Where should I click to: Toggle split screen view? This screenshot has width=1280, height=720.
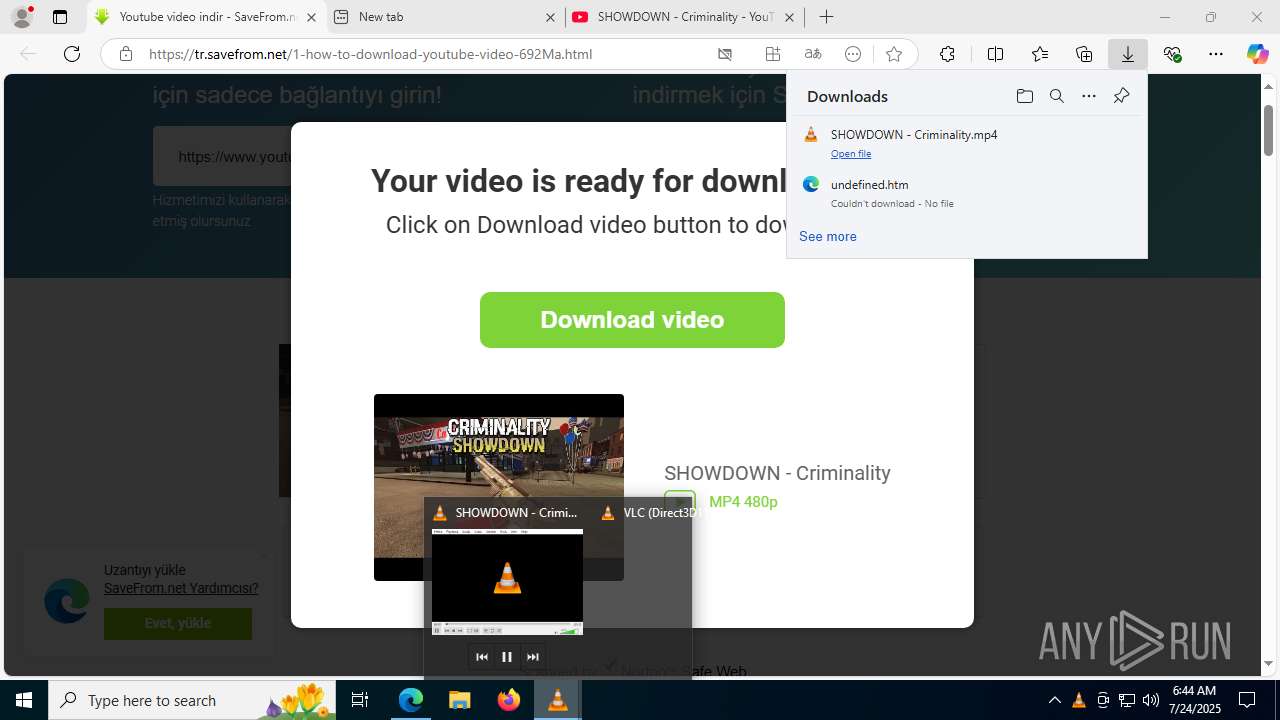tap(995, 54)
